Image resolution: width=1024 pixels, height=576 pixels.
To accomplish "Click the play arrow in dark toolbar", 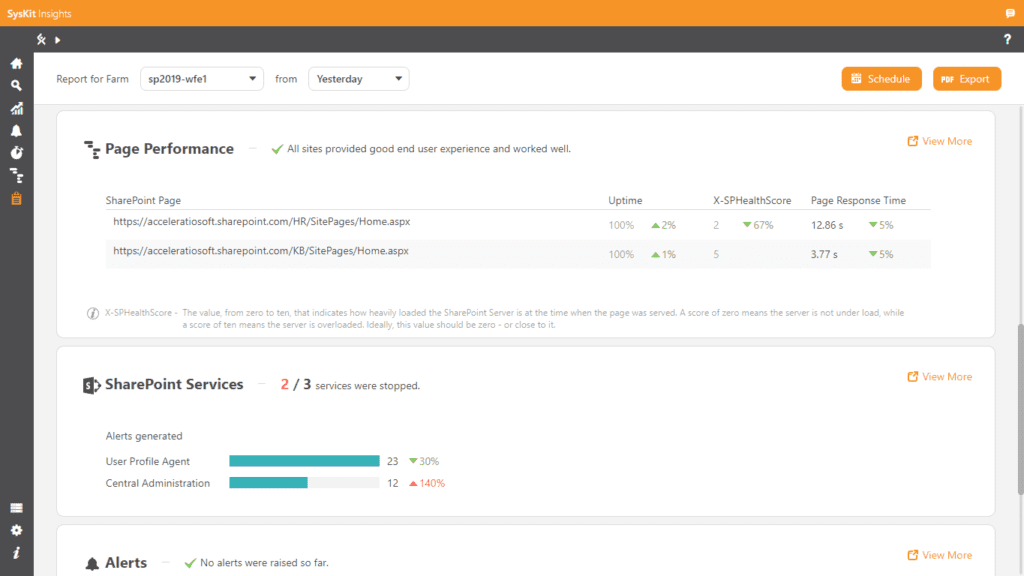I will (57, 40).
